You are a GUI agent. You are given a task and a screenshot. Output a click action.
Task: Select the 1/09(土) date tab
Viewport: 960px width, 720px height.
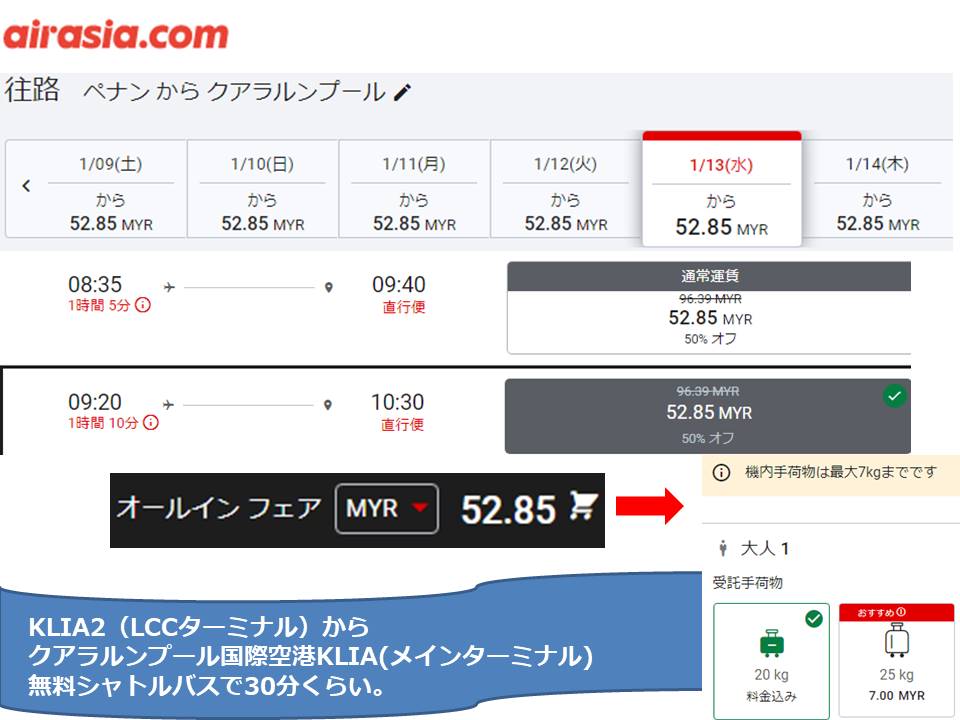(x=110, y=189)
